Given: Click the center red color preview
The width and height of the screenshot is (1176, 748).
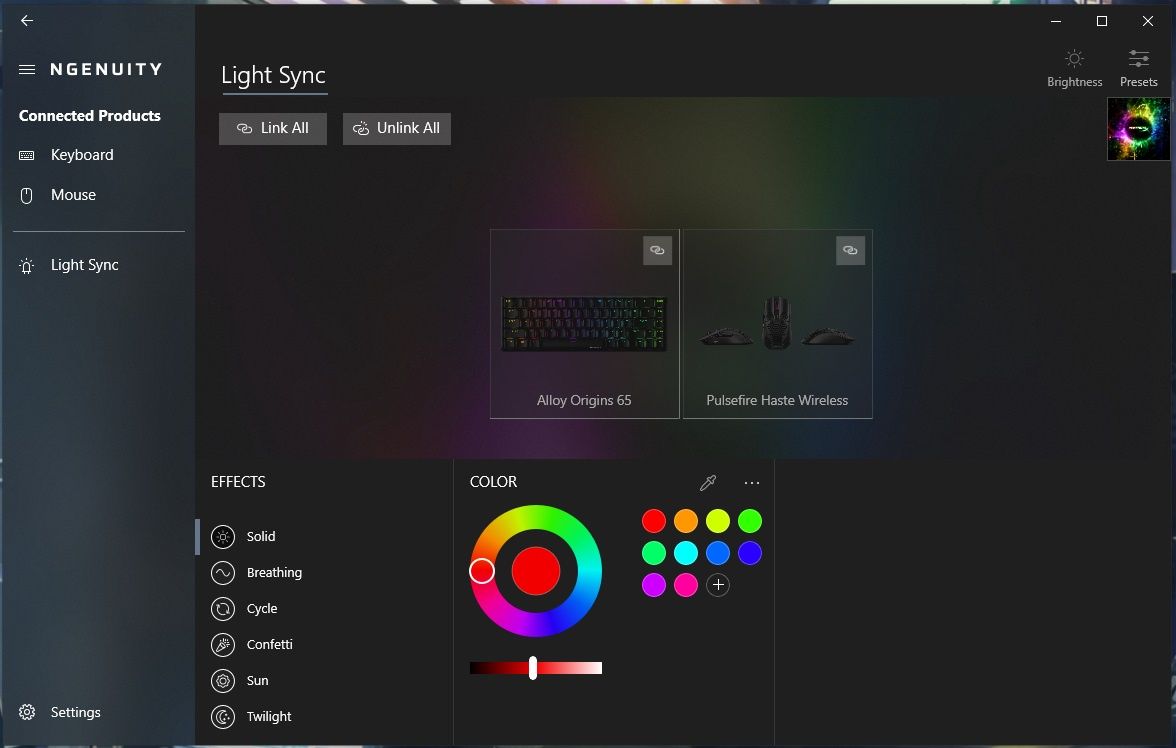Looking at the screenshot, I should click(x=536, y=571).
